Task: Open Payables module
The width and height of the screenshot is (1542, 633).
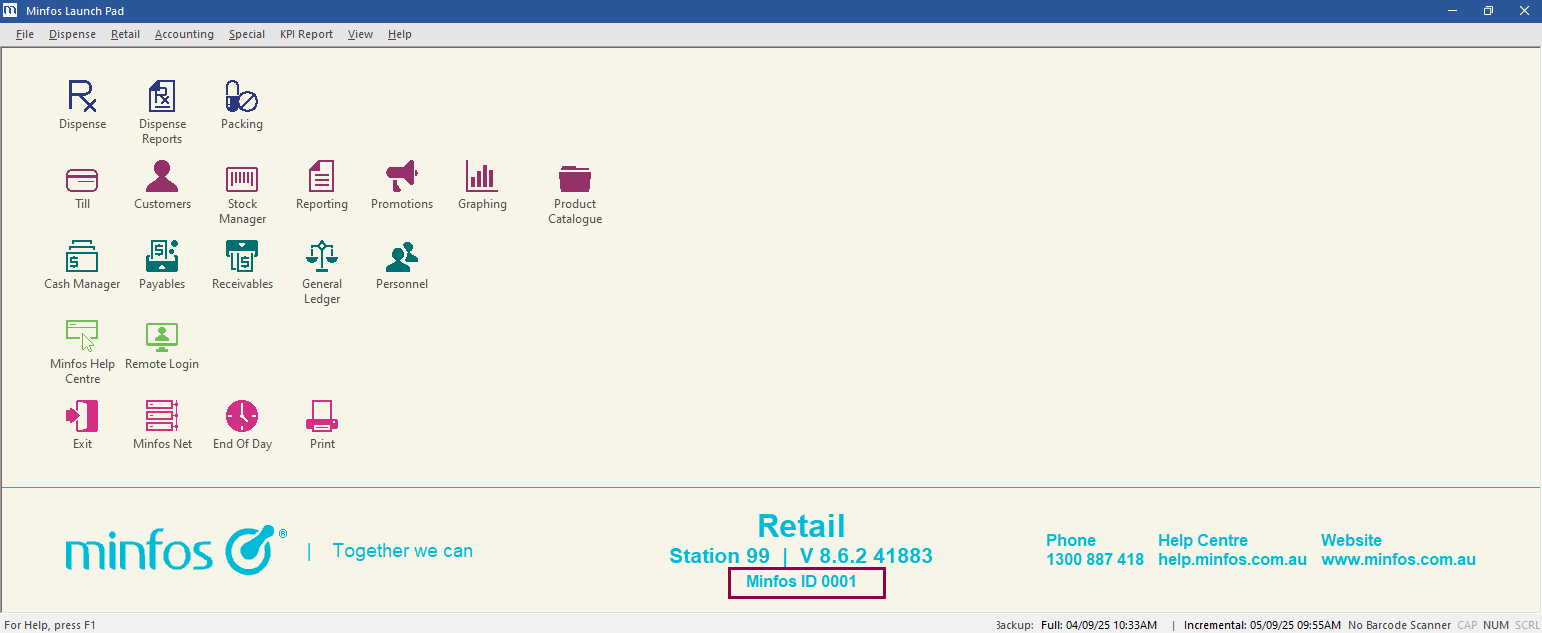Action: click(x=162, y=256)
